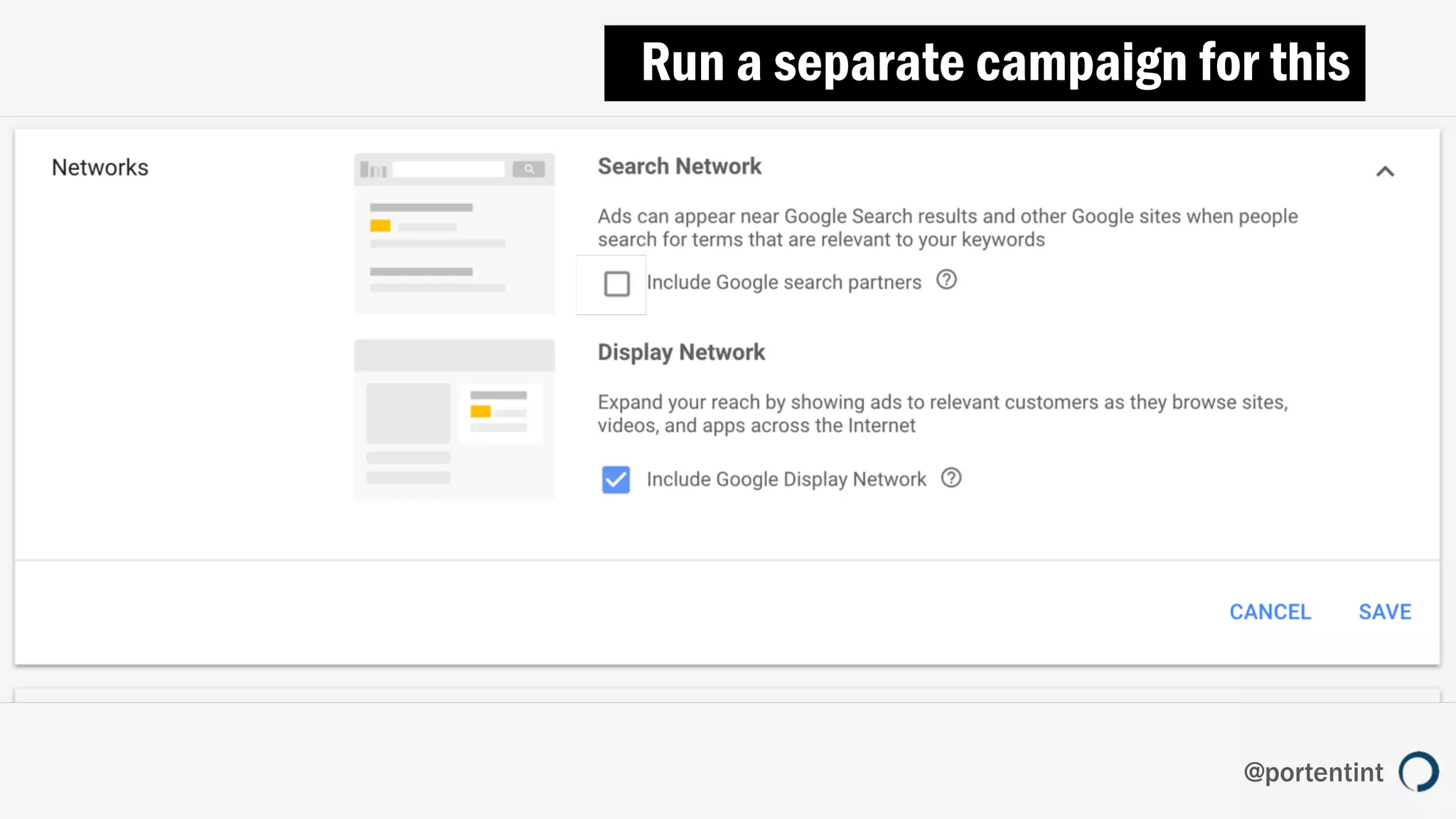Click the Display Network illustration thumbnail
Screen dimensions: 1456x819
click(454, 419)
